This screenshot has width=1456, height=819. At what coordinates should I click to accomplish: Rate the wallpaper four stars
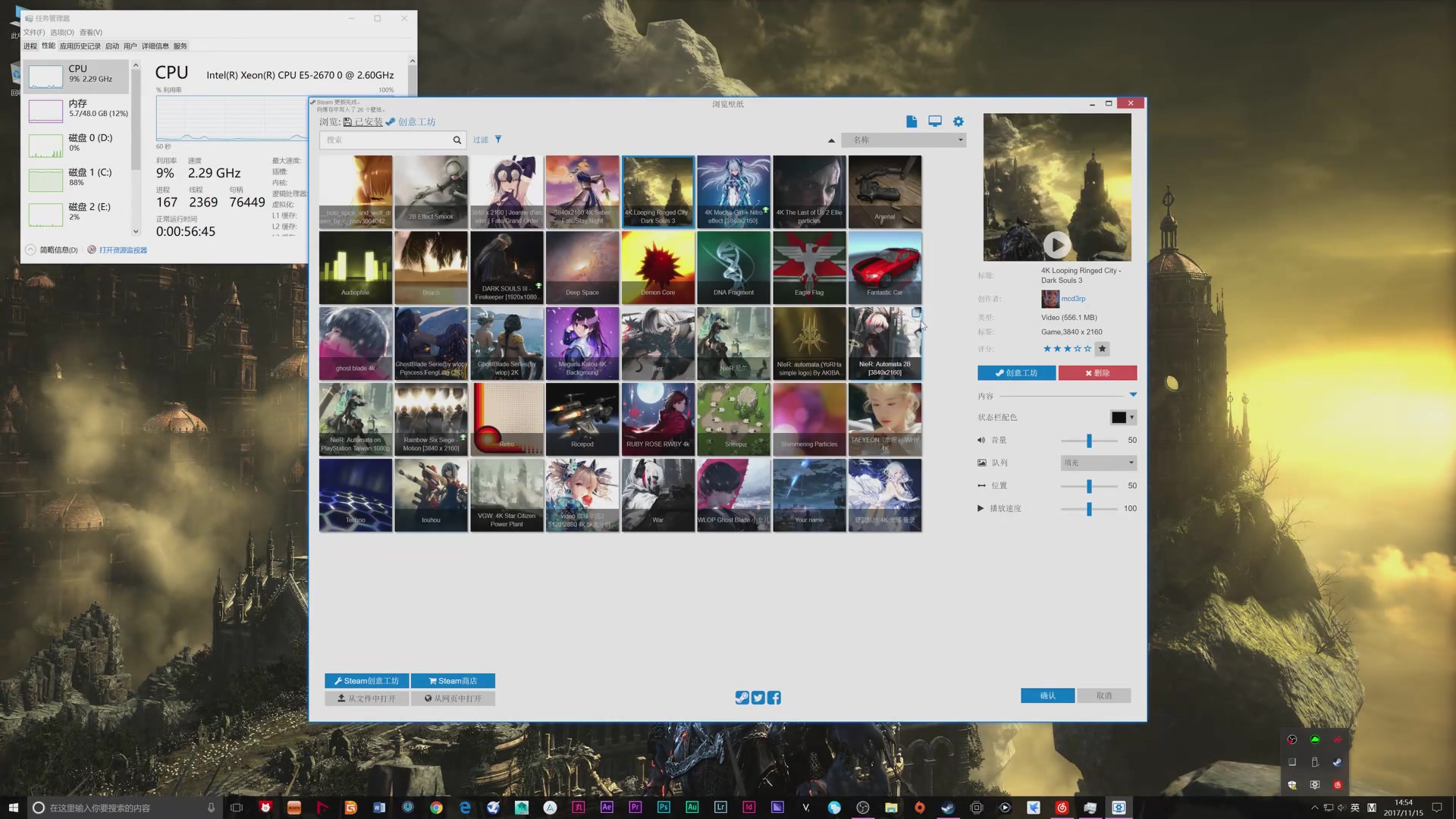pos(1078,349)
